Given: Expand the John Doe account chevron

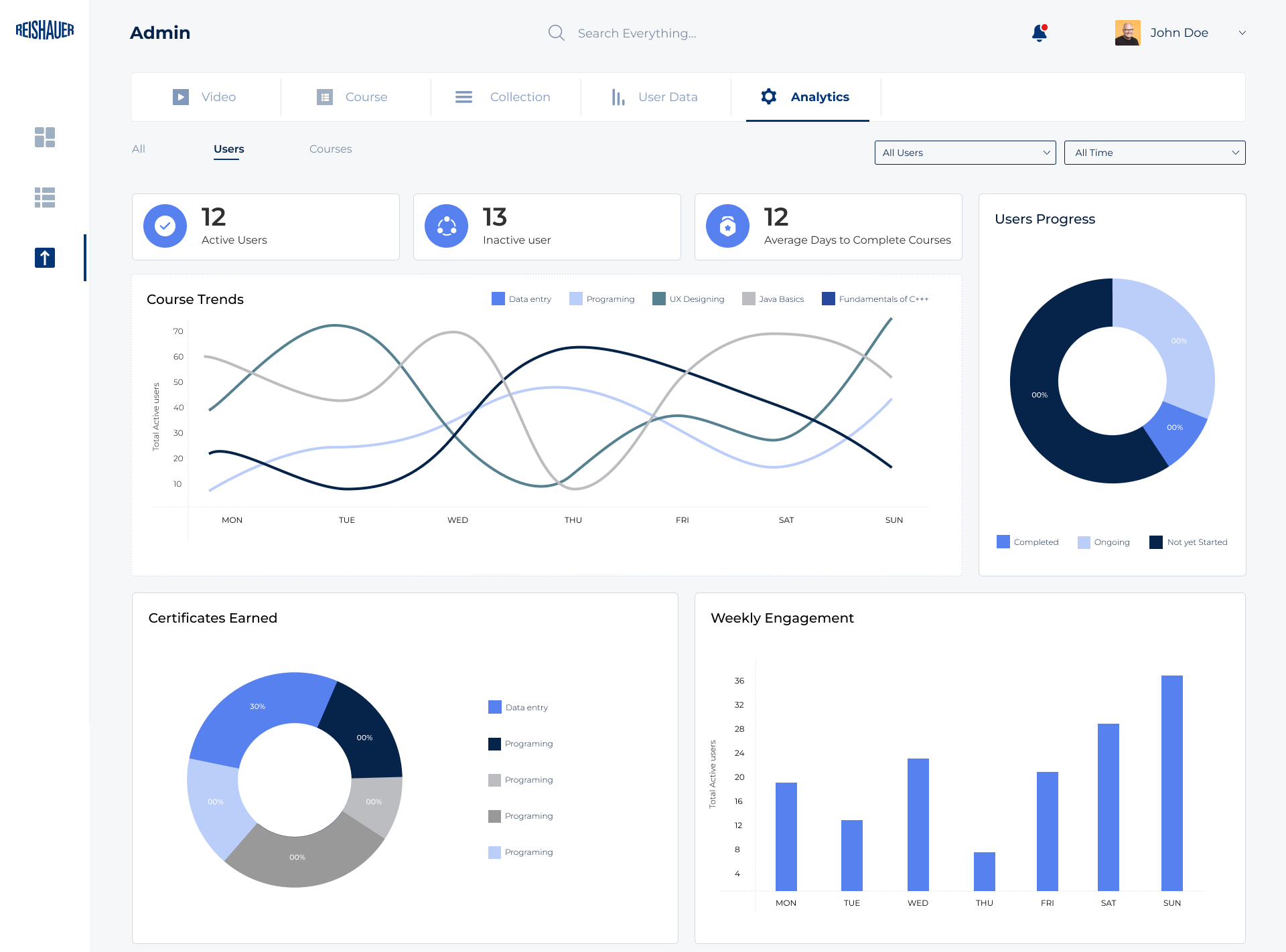Looking at the screenshot, I should (x=1242, y=33).
